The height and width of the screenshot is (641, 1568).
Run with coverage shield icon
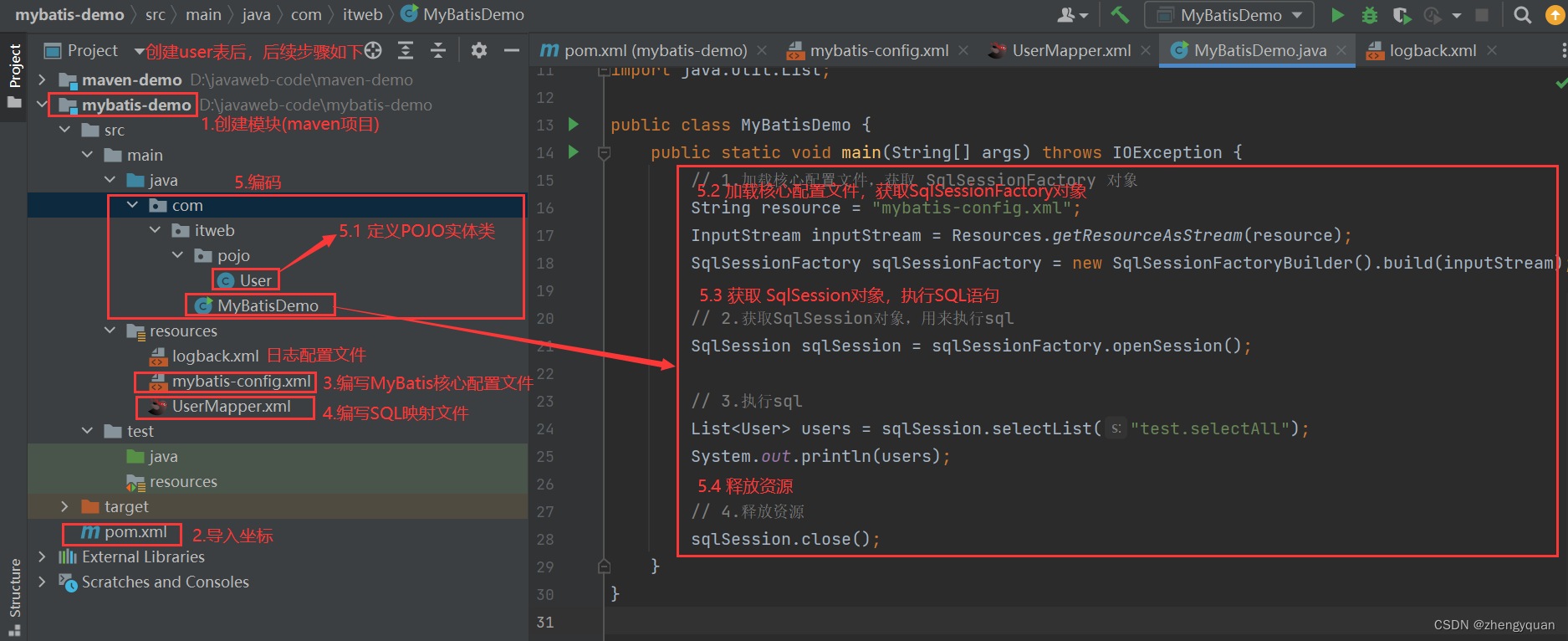pyautogui.click(x=1402, y=15)
